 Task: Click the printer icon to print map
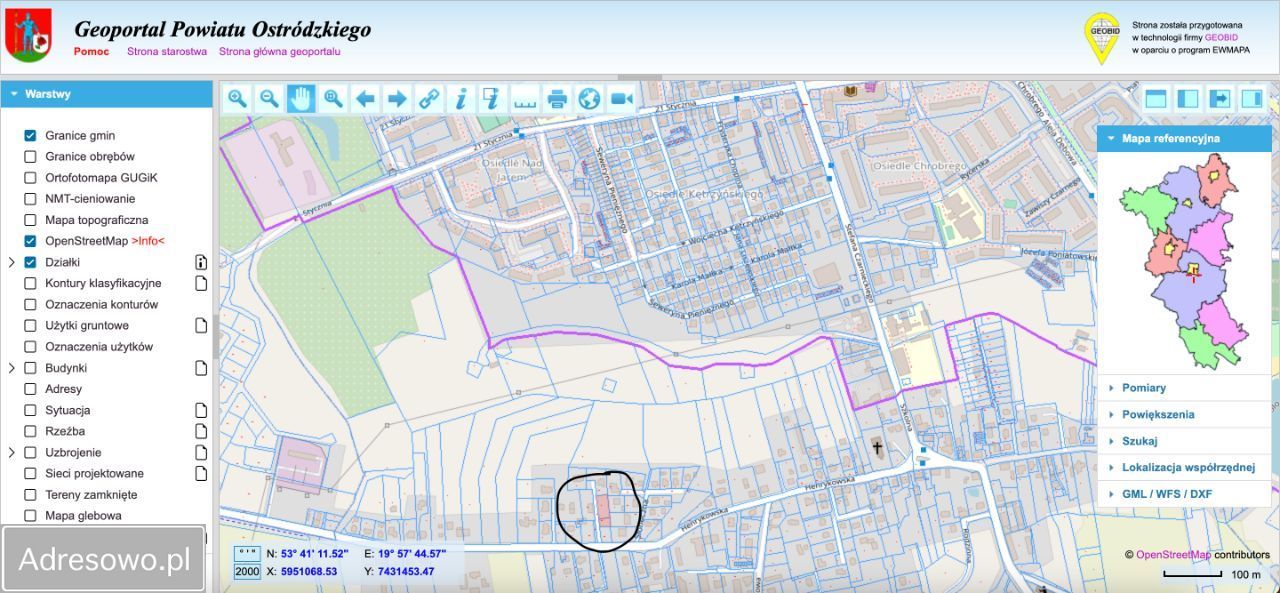coord(557,98)
